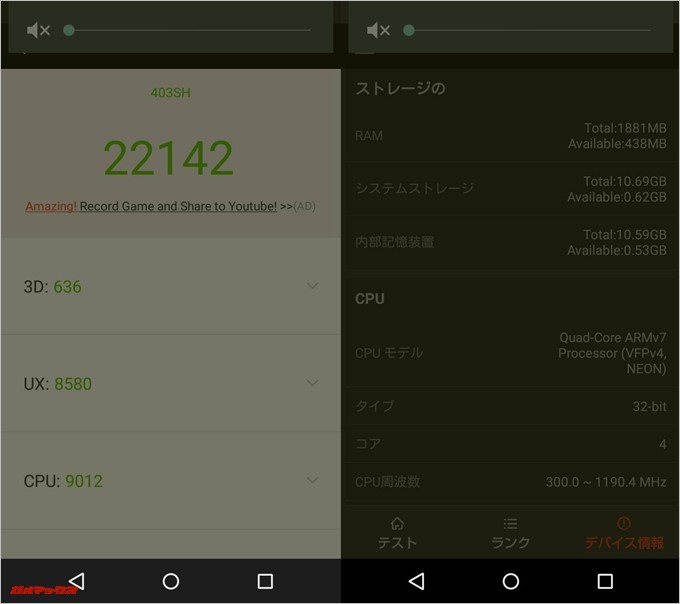Select the 内部記憶装置 row
The height and width of the screenshot is (604, 680).
click(x=510, y=242)
